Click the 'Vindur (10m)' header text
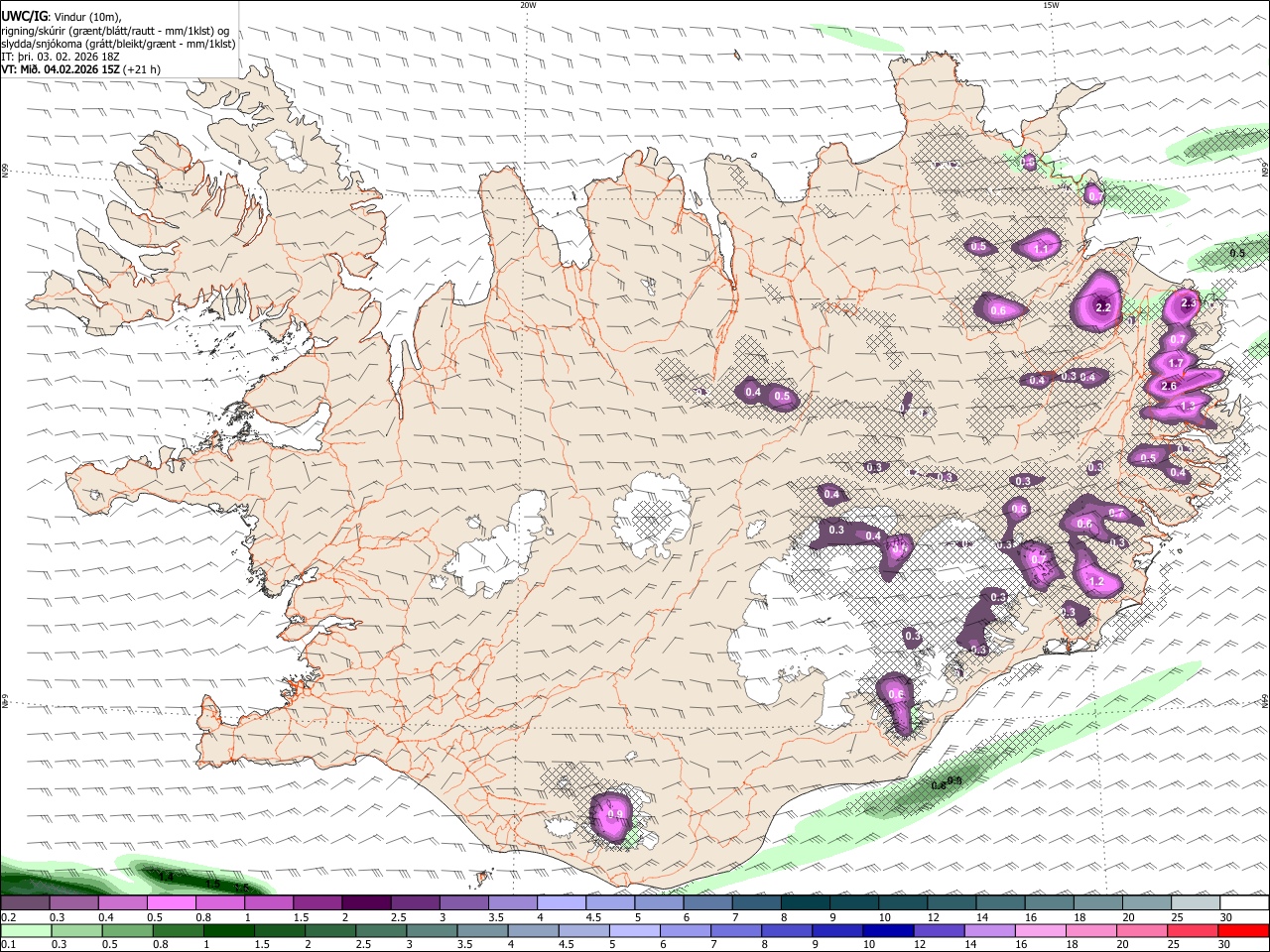The width and height of the screenshot is (1270, 952). tap(86, 17)
